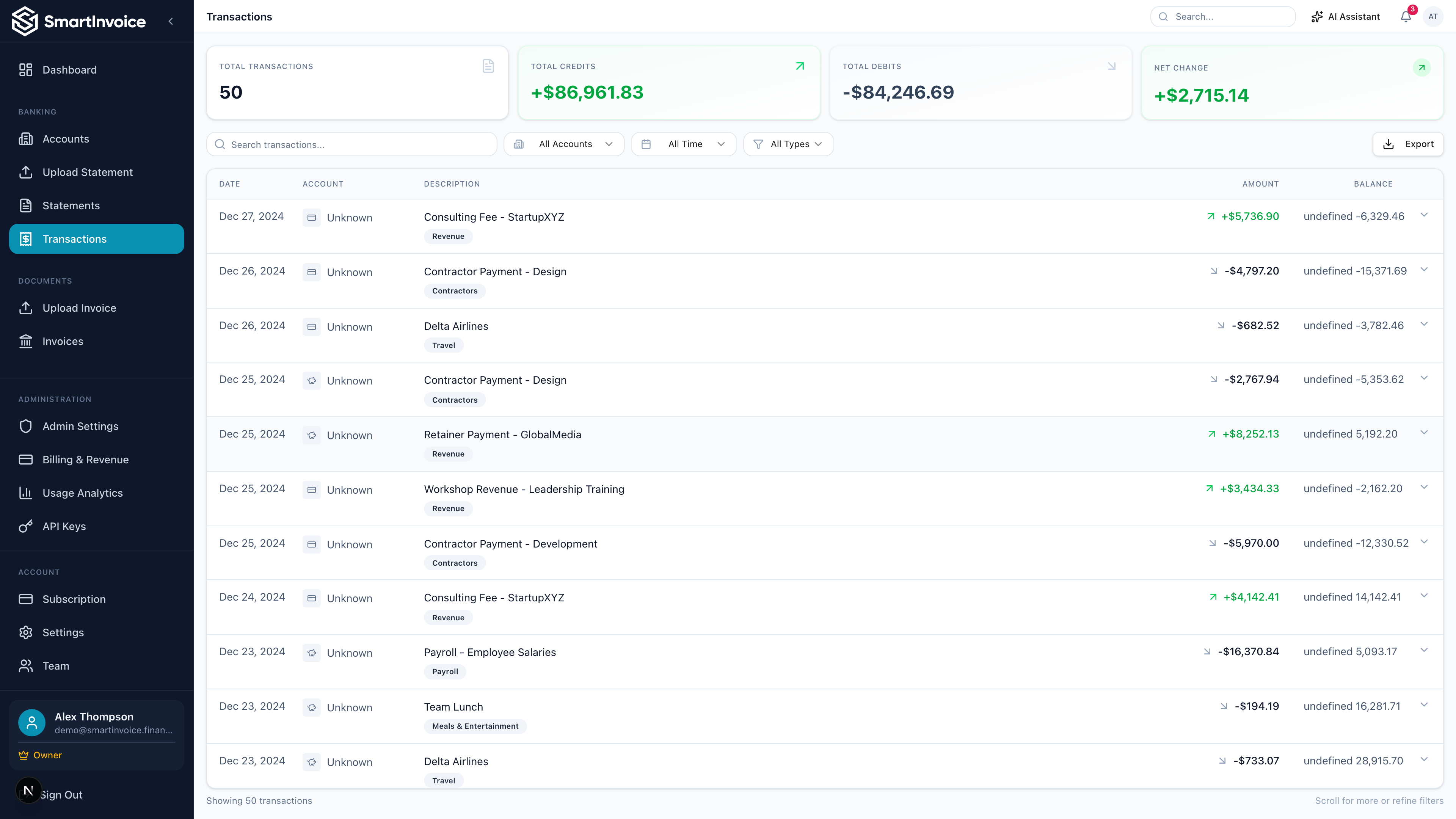Open Billing & Revenue in the sidebar
Viewport: 1456px width, 819px height.
85,460
